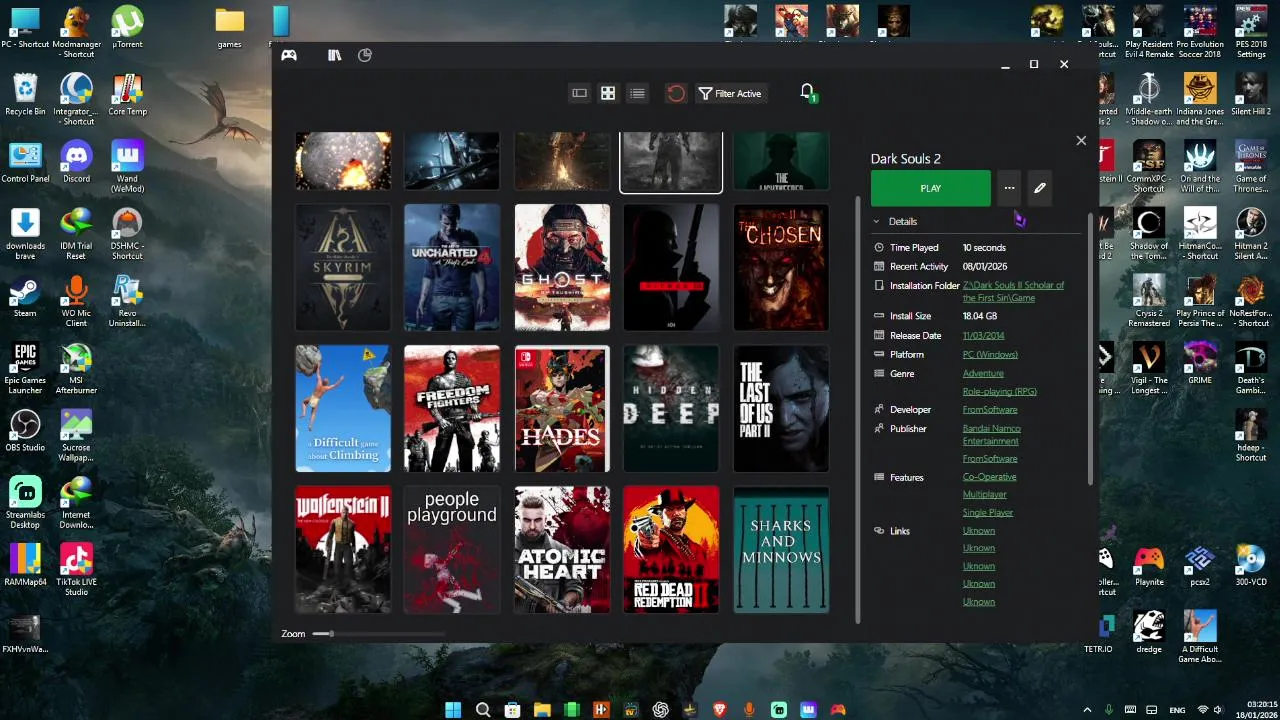Click the PC (Windows) platform link
Viewport: 1280px width, 720px height.
click(x=990, y=355)
